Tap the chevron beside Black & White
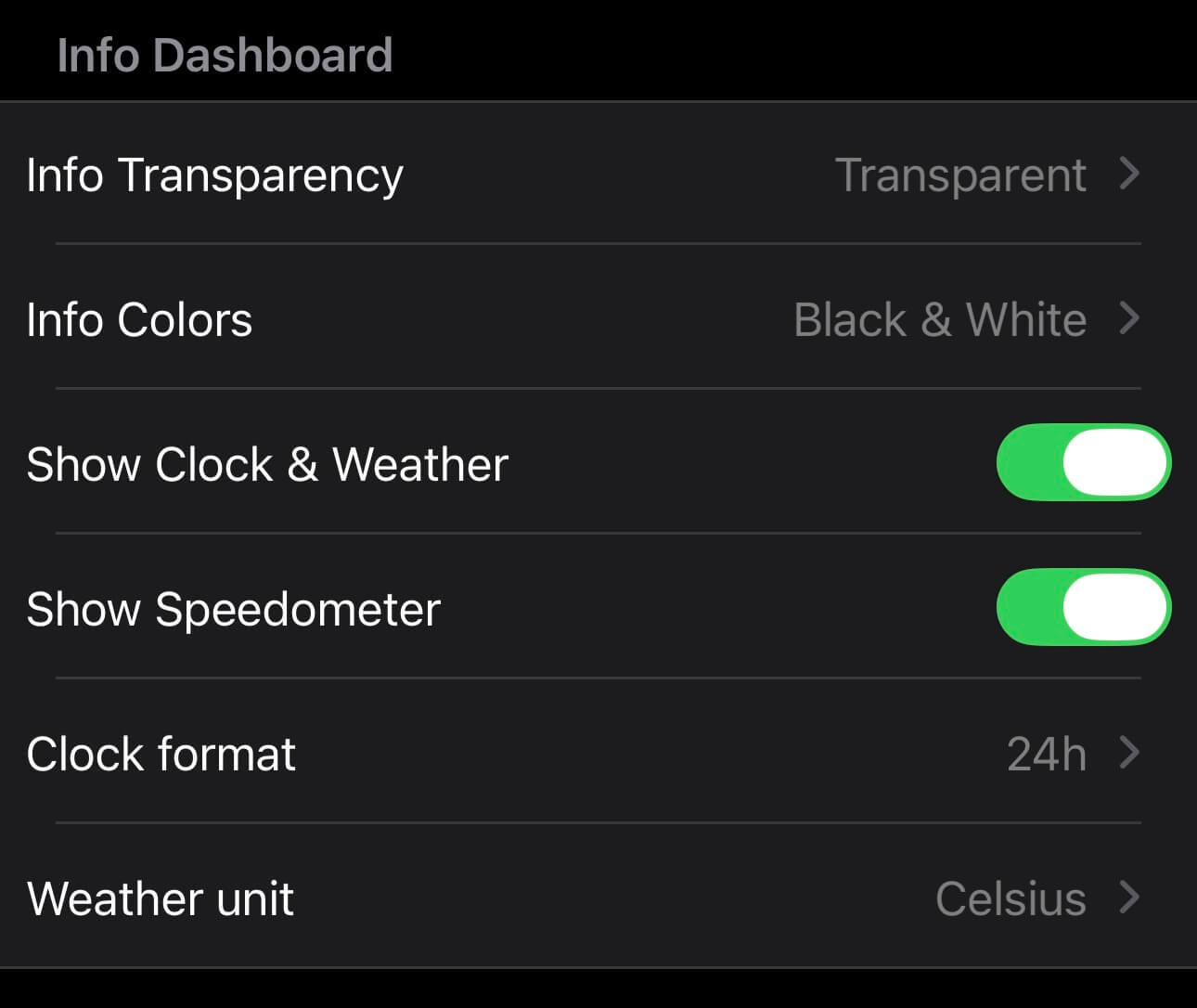 [1128, 318]
